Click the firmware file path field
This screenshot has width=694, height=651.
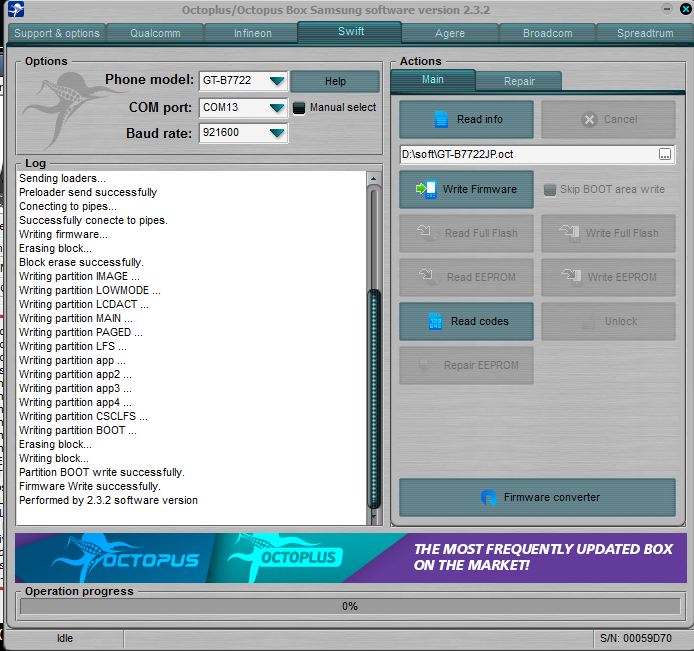pos(529,154)
